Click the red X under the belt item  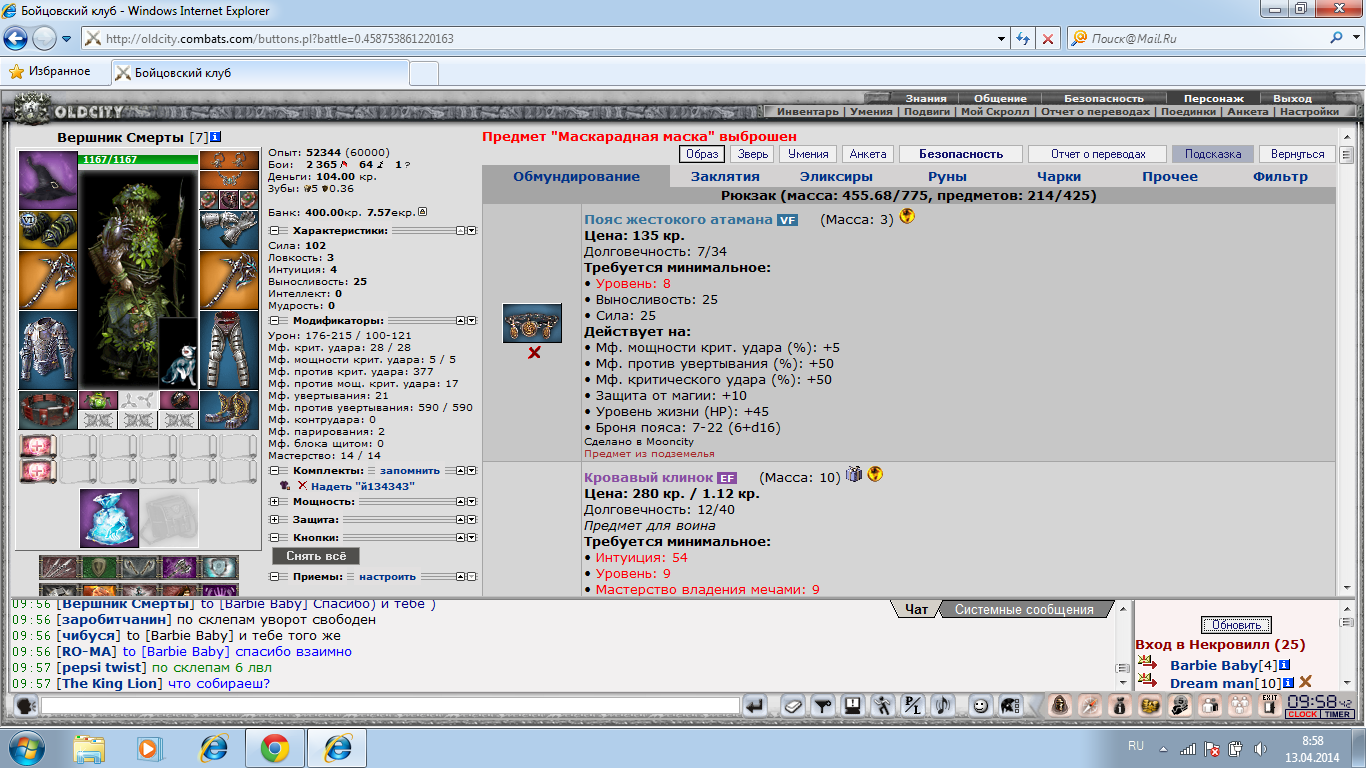[x=534, y=353]
